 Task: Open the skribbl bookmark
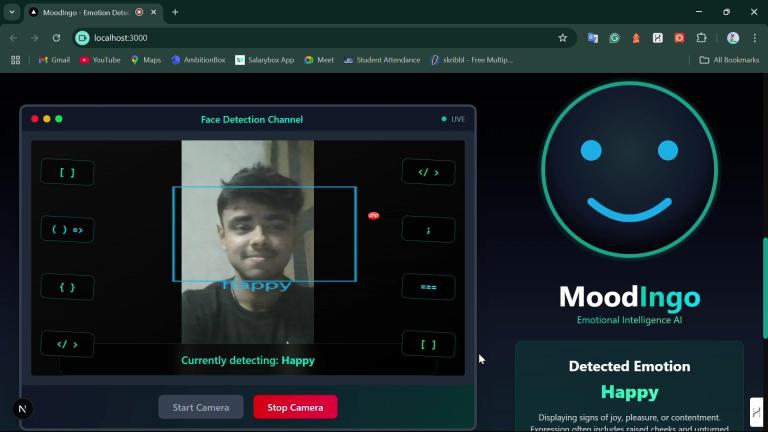click(471, 60)
